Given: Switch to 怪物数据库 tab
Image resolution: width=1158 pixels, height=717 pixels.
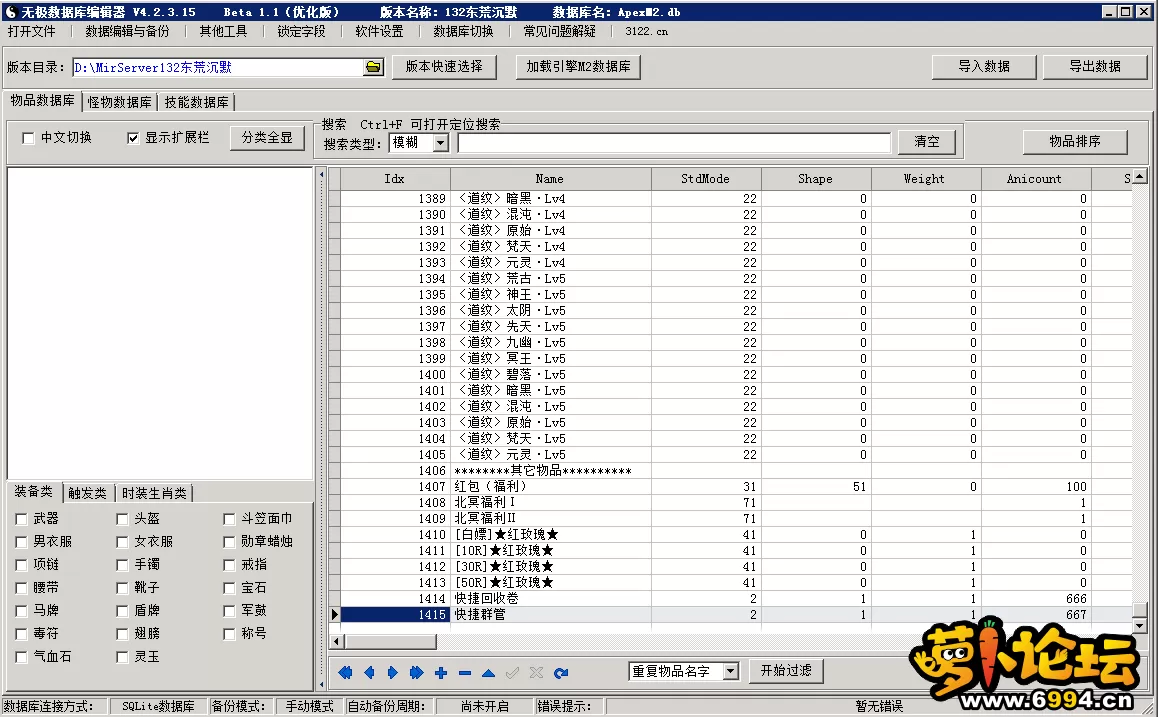Looking at the screenshot, I should pos(120,102).
